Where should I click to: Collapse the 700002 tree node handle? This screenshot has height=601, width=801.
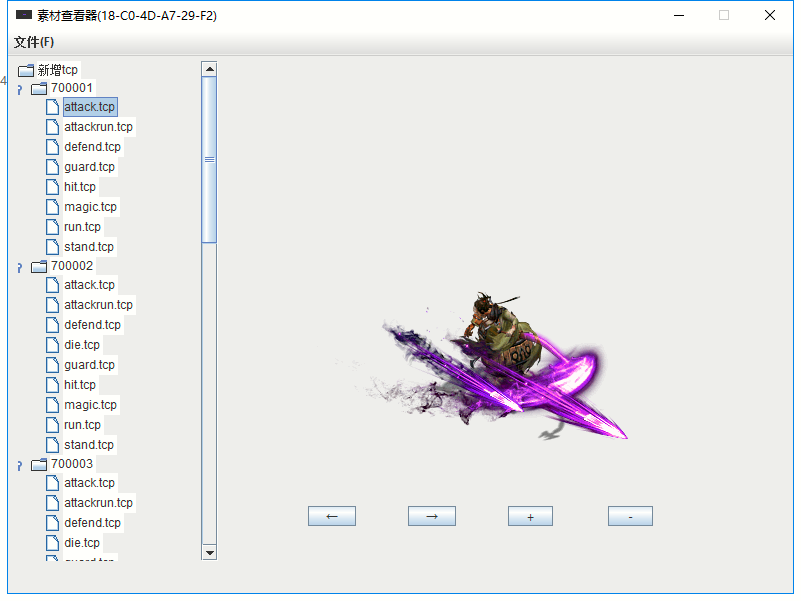point(19,267)
